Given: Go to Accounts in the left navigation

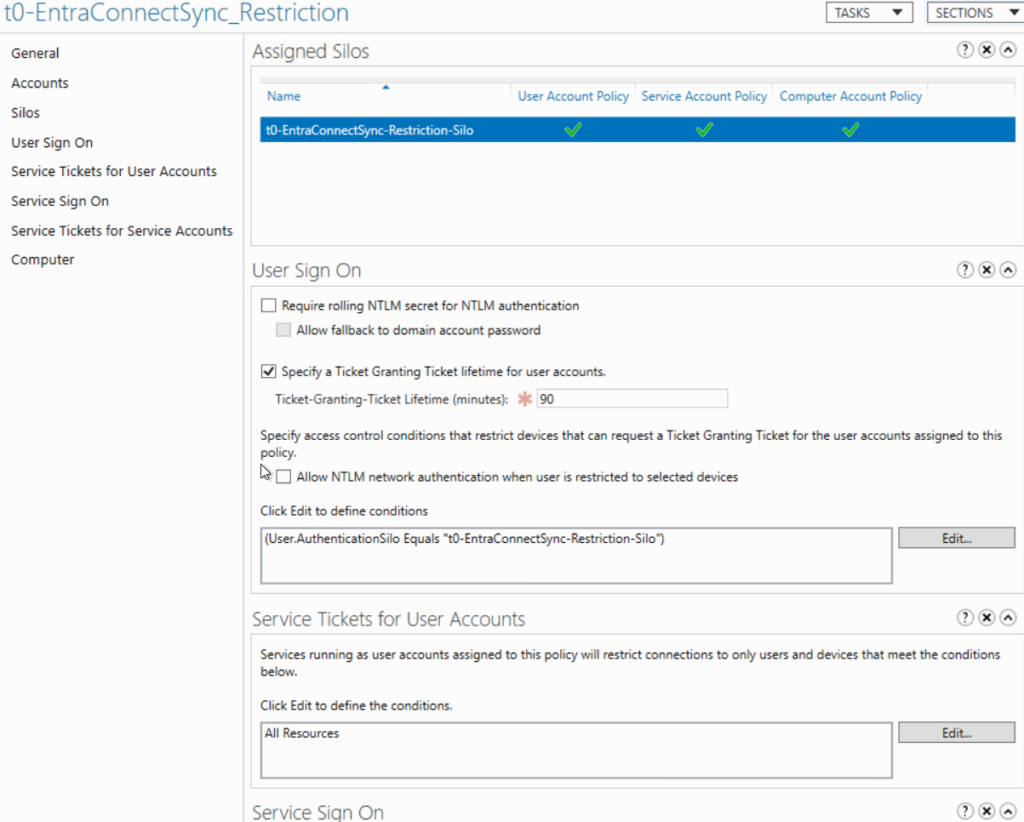Looking at the screenshot, I should (40, 83).
